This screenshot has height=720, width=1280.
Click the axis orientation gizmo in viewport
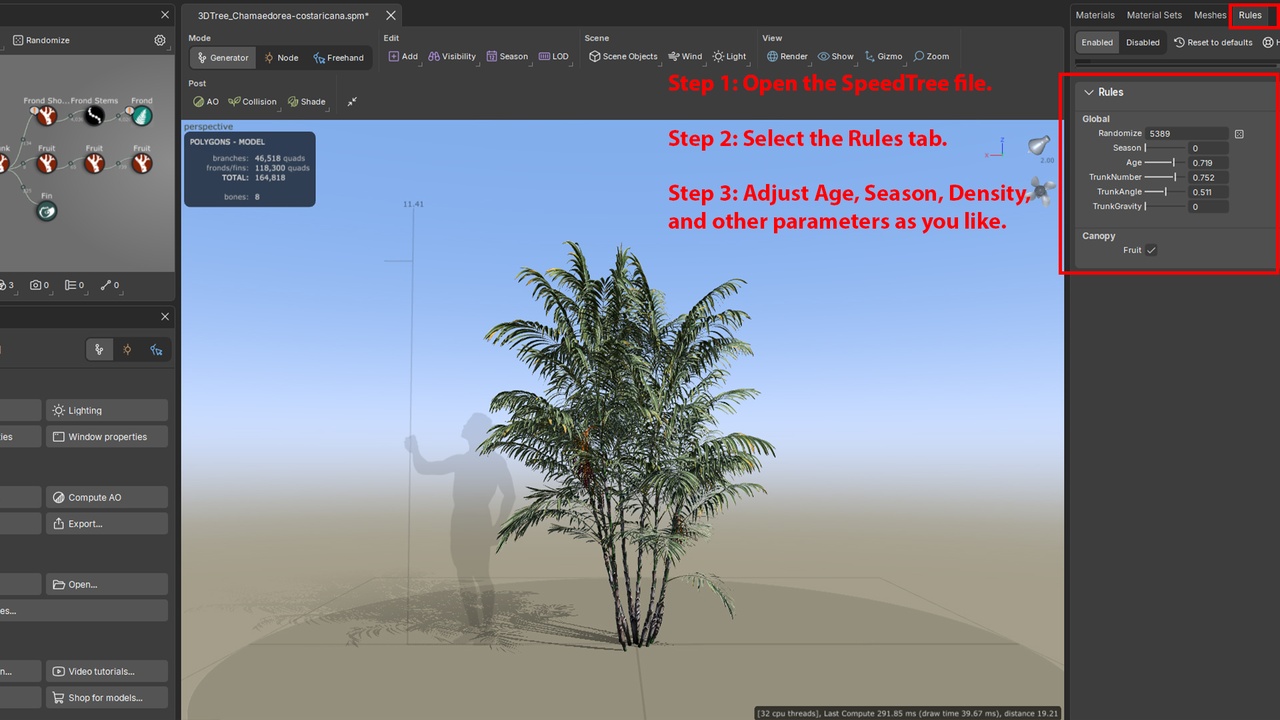pos(995,148)
